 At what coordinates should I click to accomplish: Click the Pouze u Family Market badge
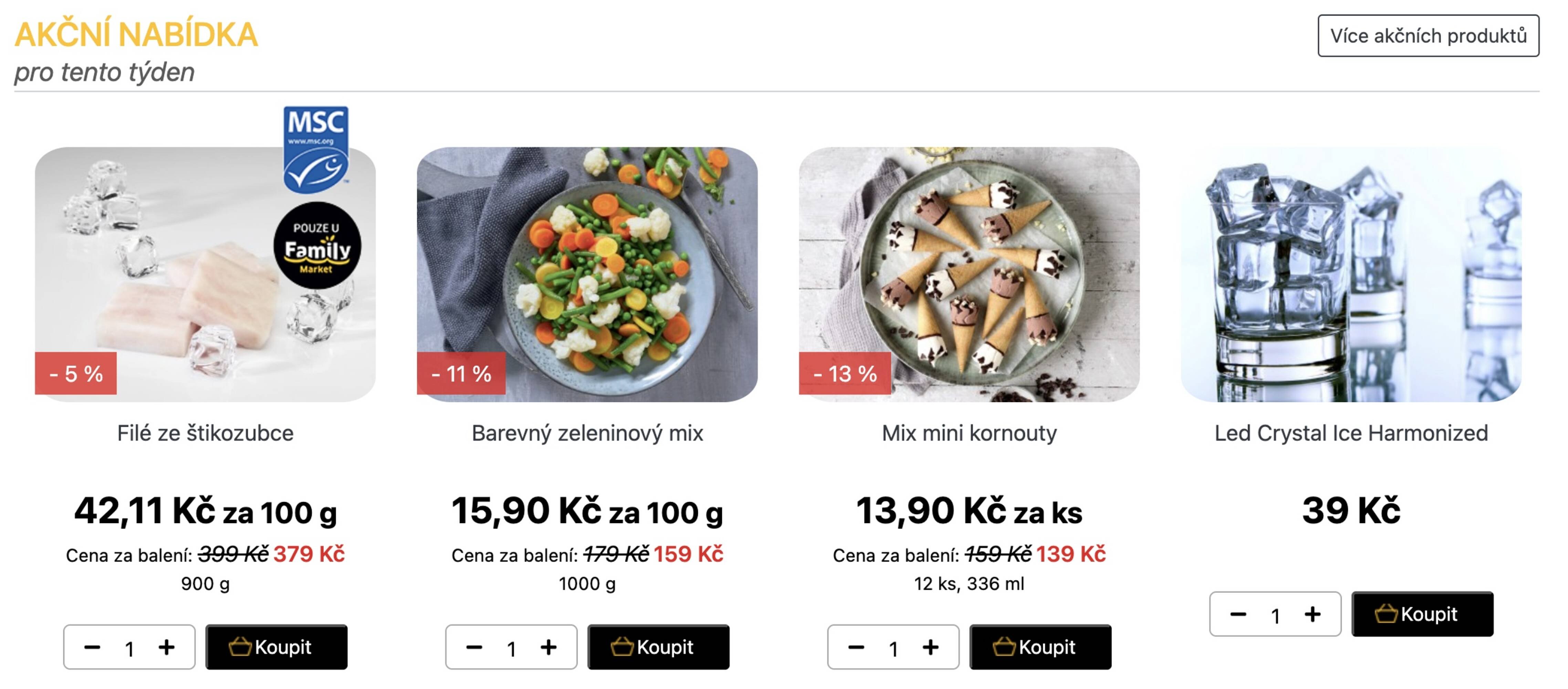(316, 246)
